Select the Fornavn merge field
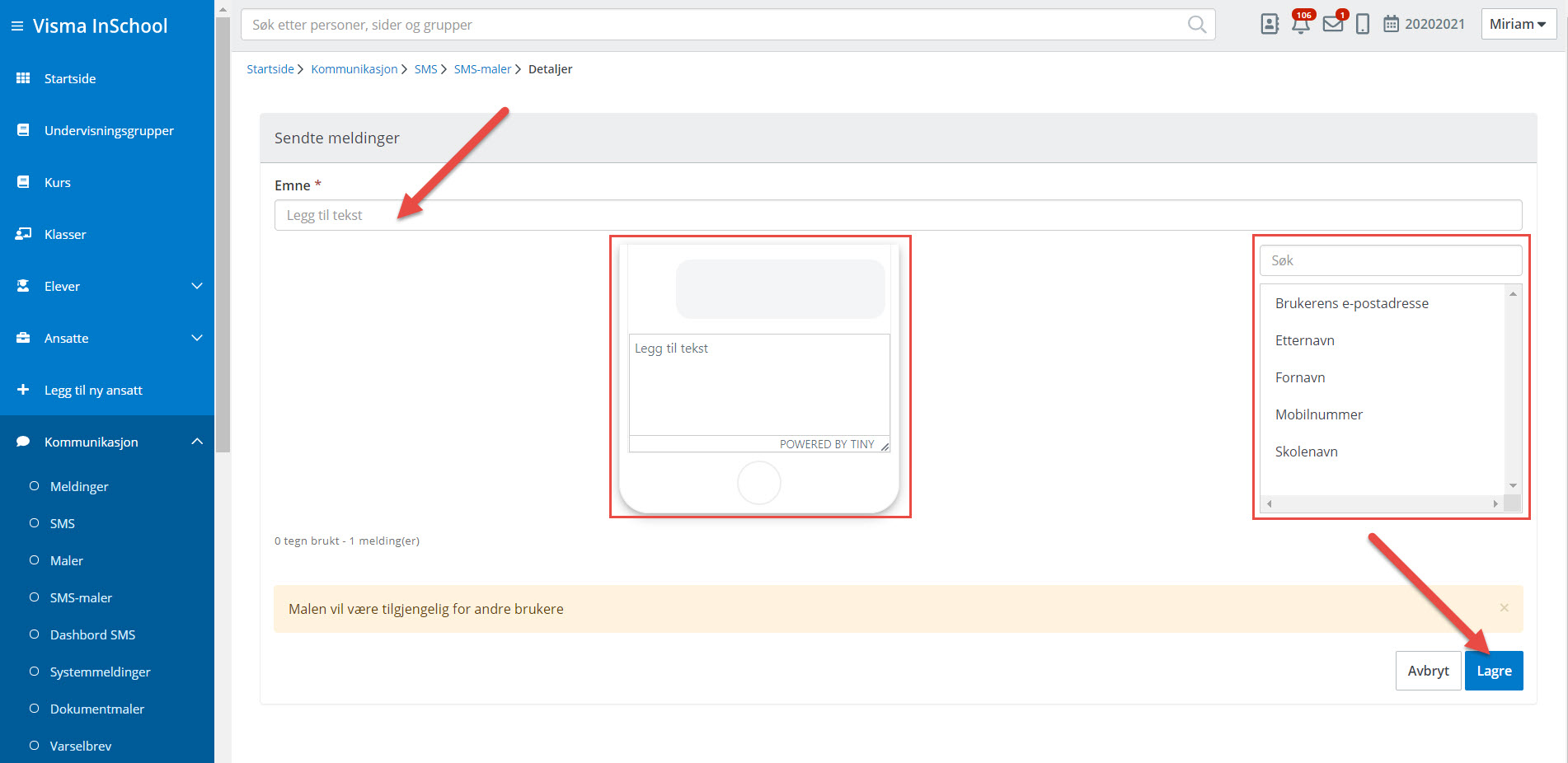Image resolution: width=1568 pixels, height=763 pixels. coord(1300,377)
